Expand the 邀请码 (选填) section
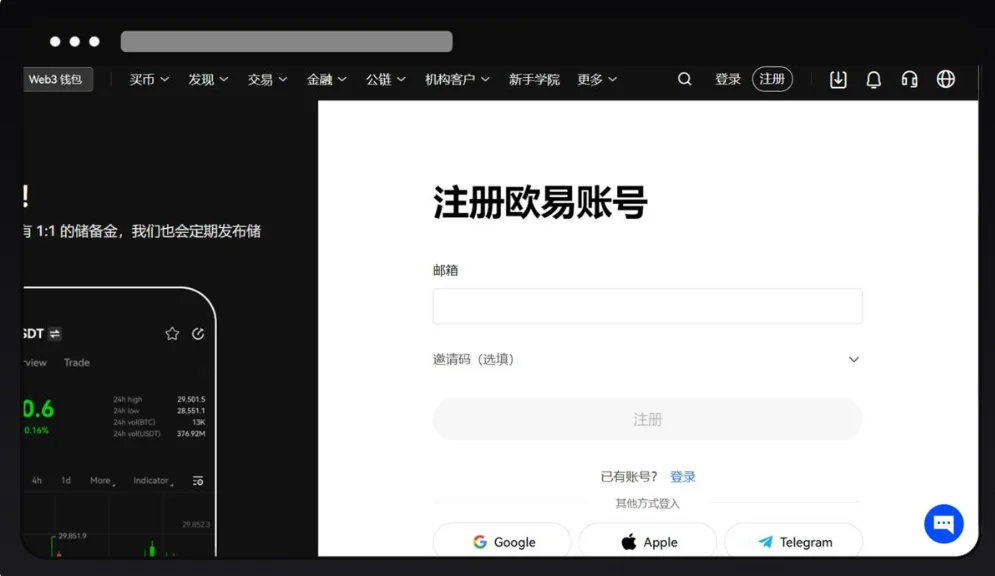The width and height of the screenshot is (995, 576). click(647, 359)
